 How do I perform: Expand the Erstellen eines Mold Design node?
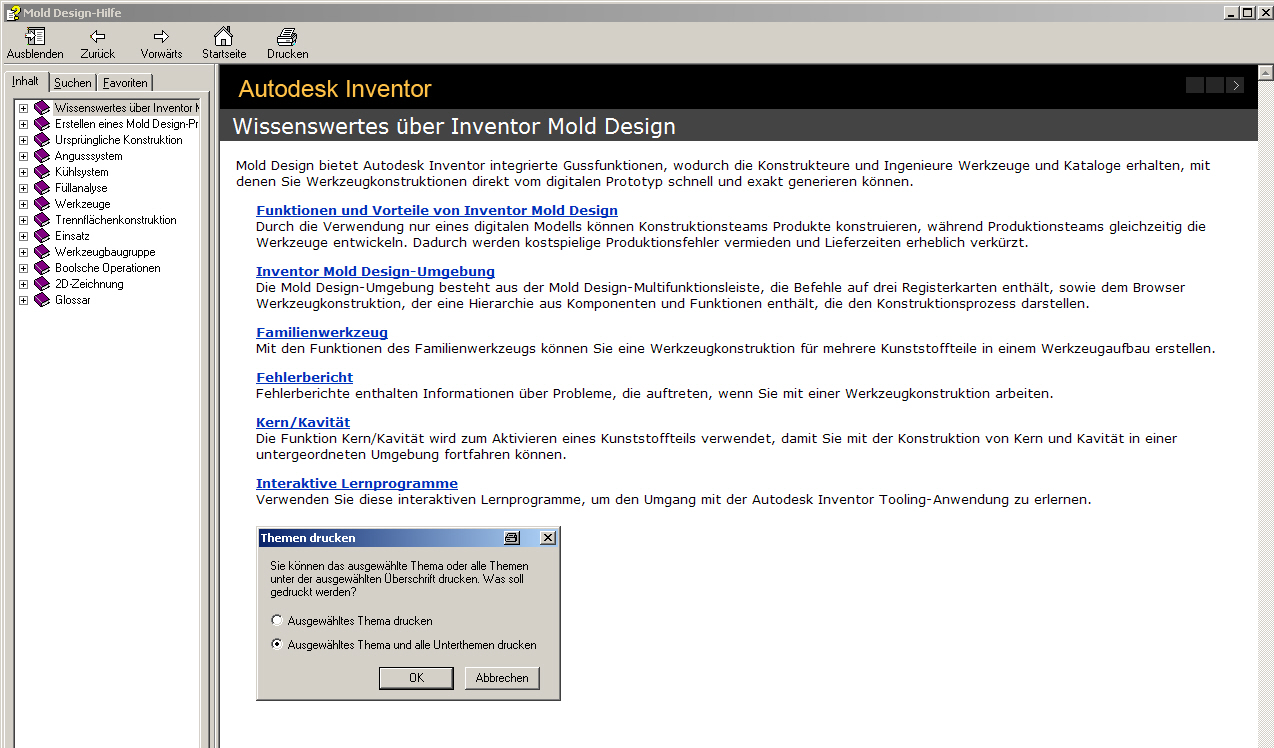[23, 124]
